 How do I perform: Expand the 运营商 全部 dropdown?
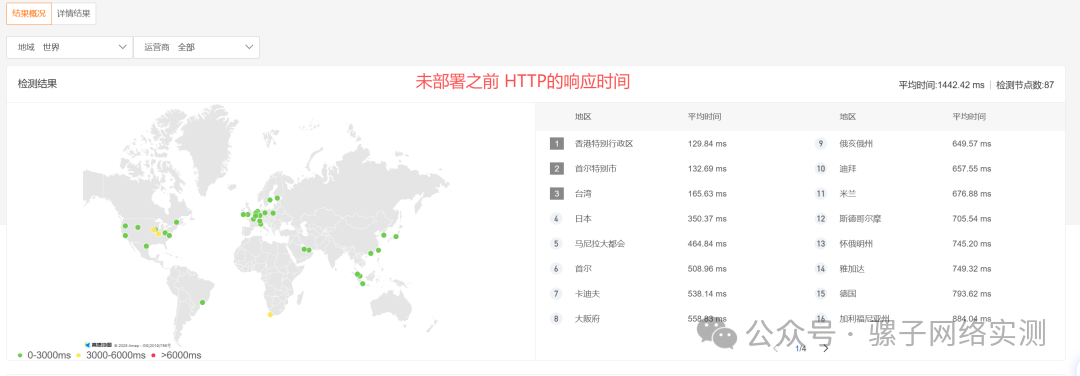click(x=196, y=47)
